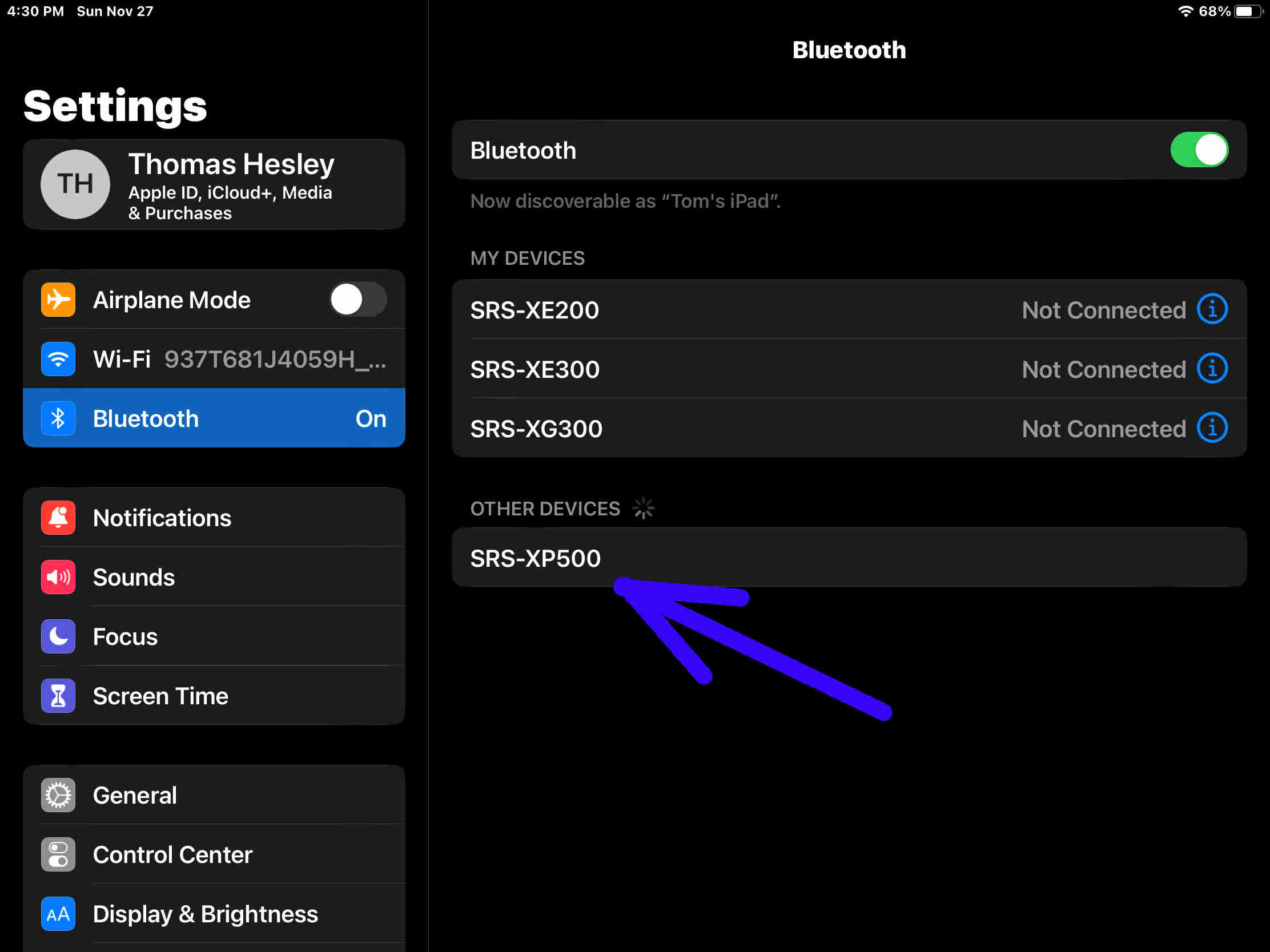Tap the Airplane Mode icon
The height and width of the screenshot is (952, 1270).
[x=58, y=300]
